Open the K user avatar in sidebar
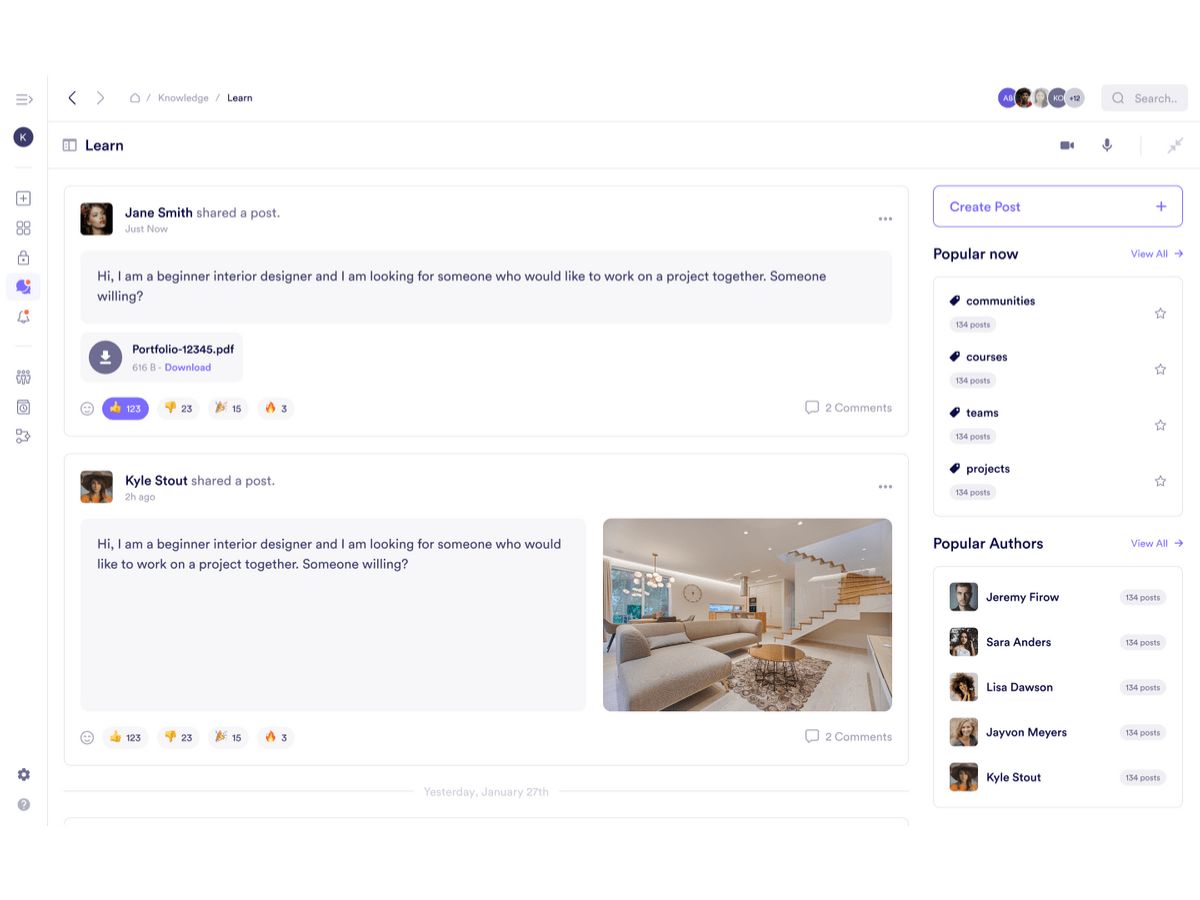The image size is (1200, 900). pos(23,137)
